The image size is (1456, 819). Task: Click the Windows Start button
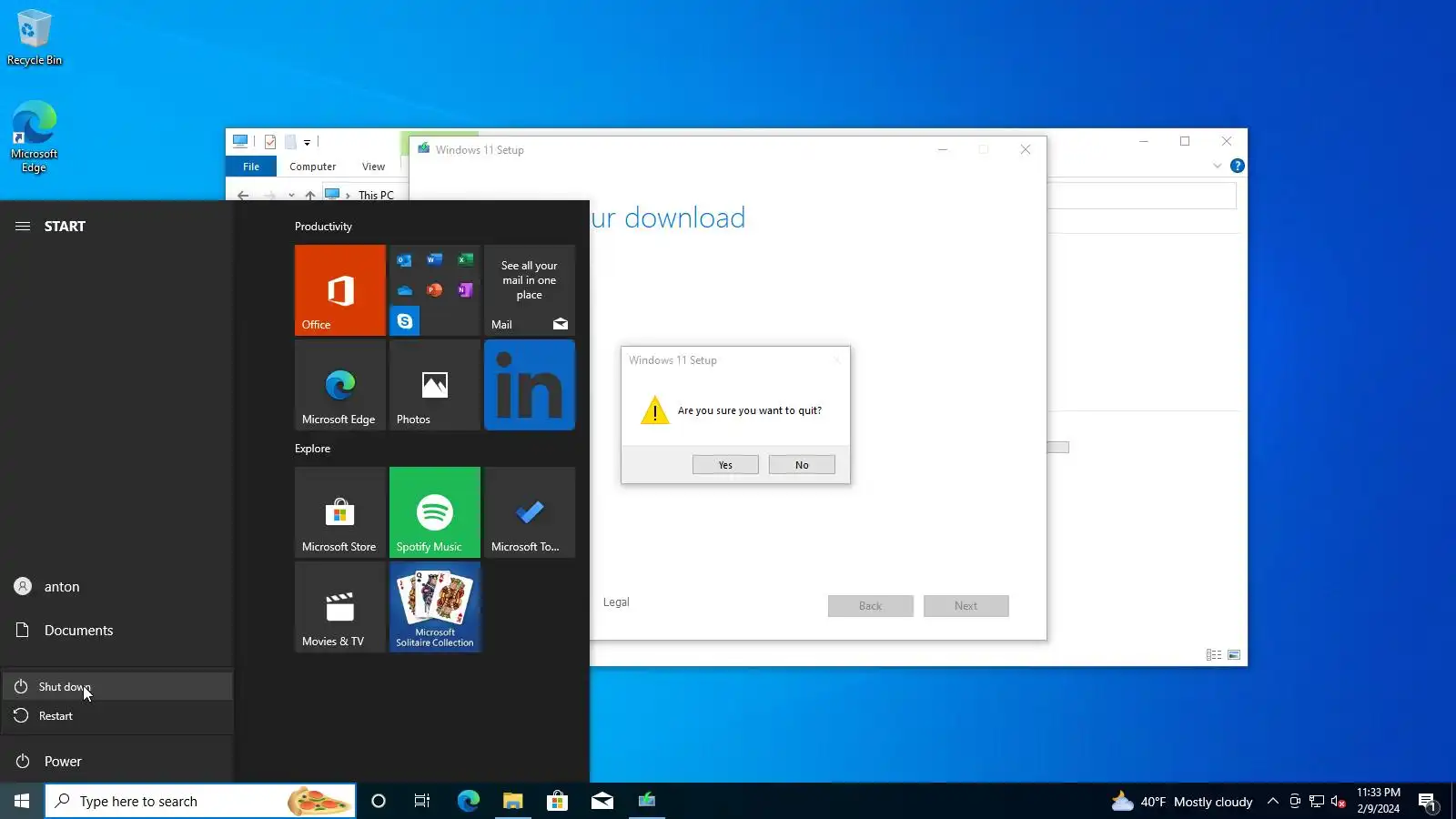pyautogui.click(x=22, y=801)
